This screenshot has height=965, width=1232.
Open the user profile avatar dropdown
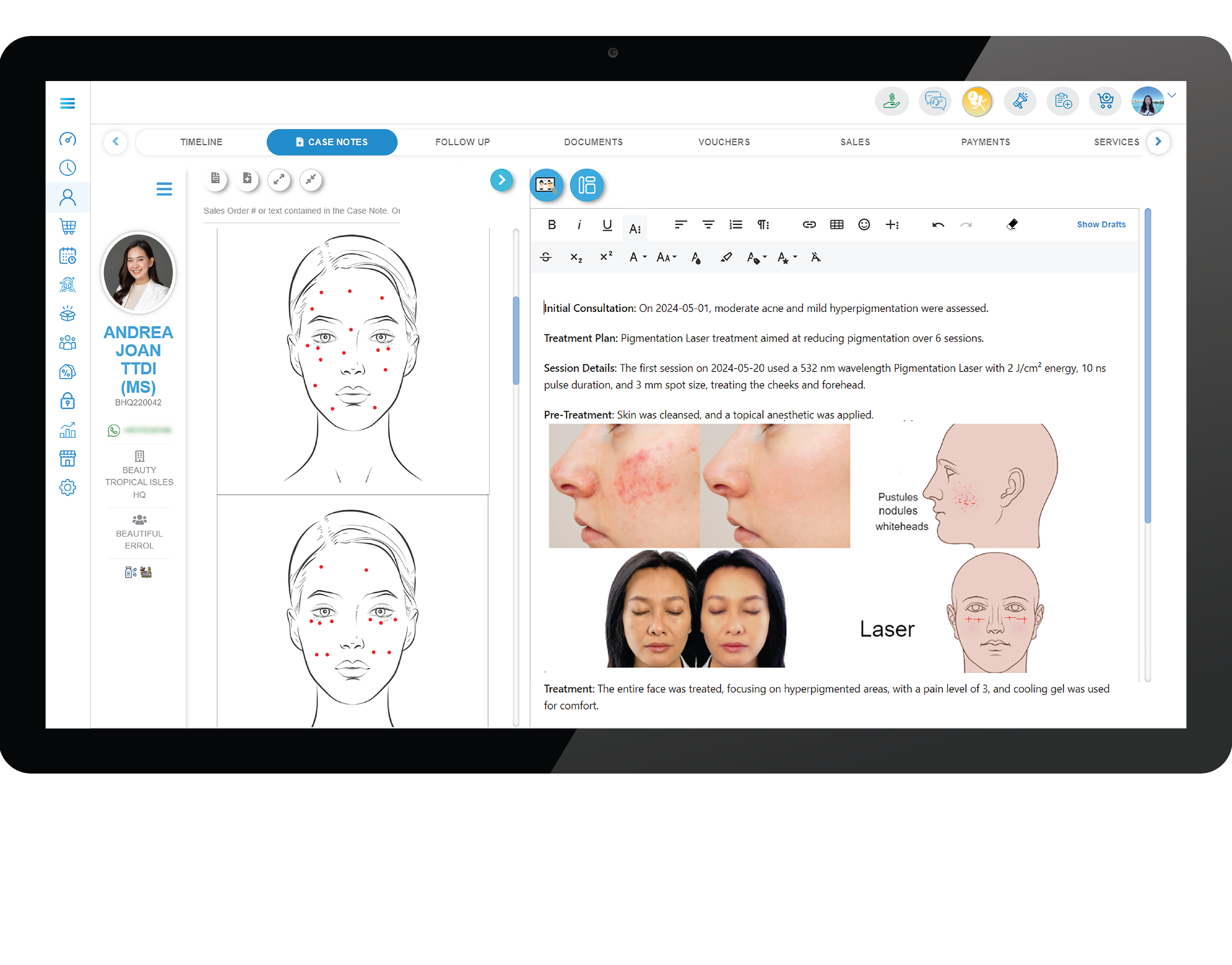coord(1148,102)
